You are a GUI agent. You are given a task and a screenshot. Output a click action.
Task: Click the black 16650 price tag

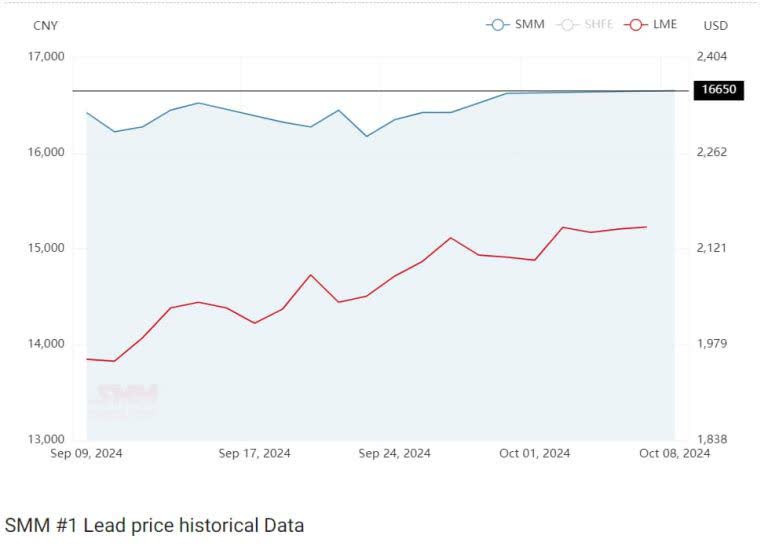pos(719,90)
